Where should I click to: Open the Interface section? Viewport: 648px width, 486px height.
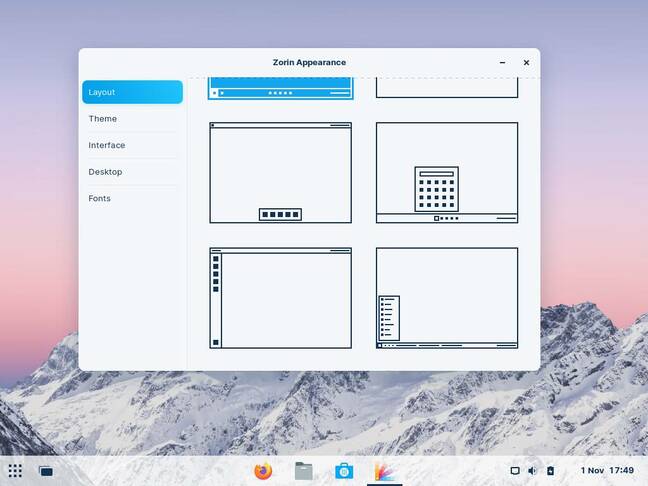point(132,145)
